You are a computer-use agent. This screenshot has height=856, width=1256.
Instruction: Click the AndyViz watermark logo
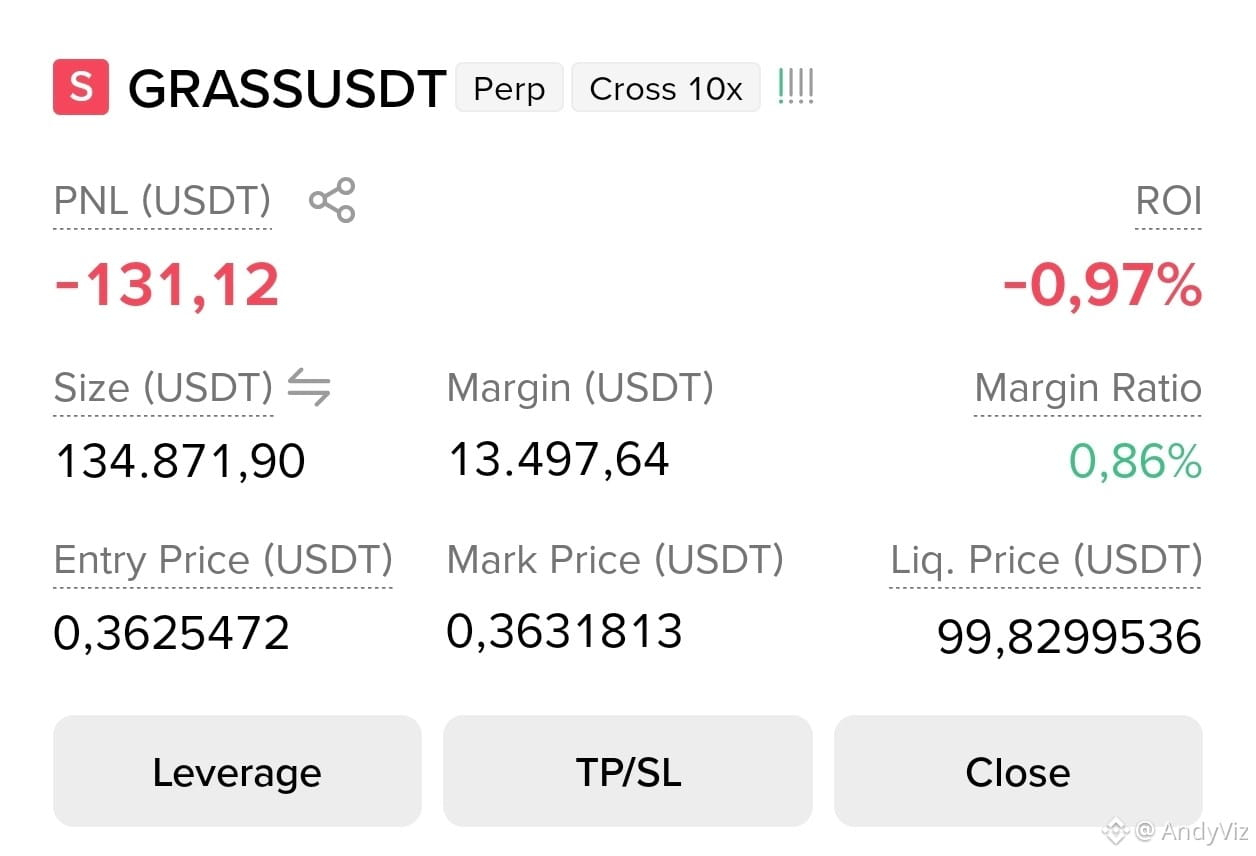(1114, 830)
